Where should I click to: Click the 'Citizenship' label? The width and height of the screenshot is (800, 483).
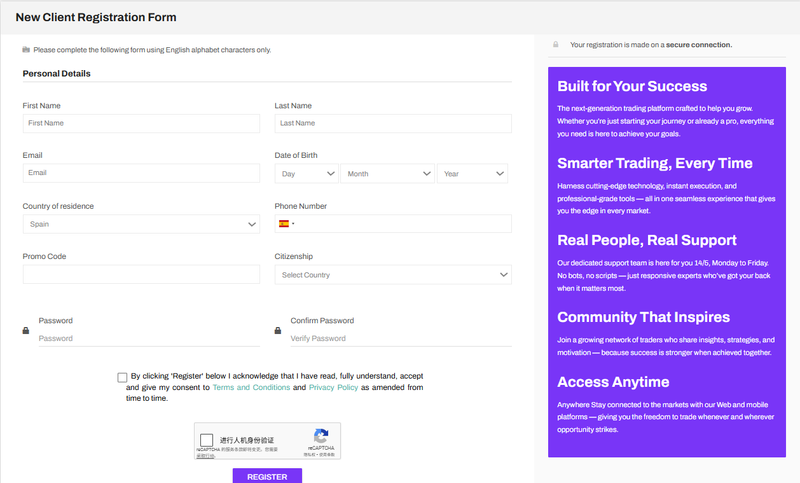click(x=293, y=256)
